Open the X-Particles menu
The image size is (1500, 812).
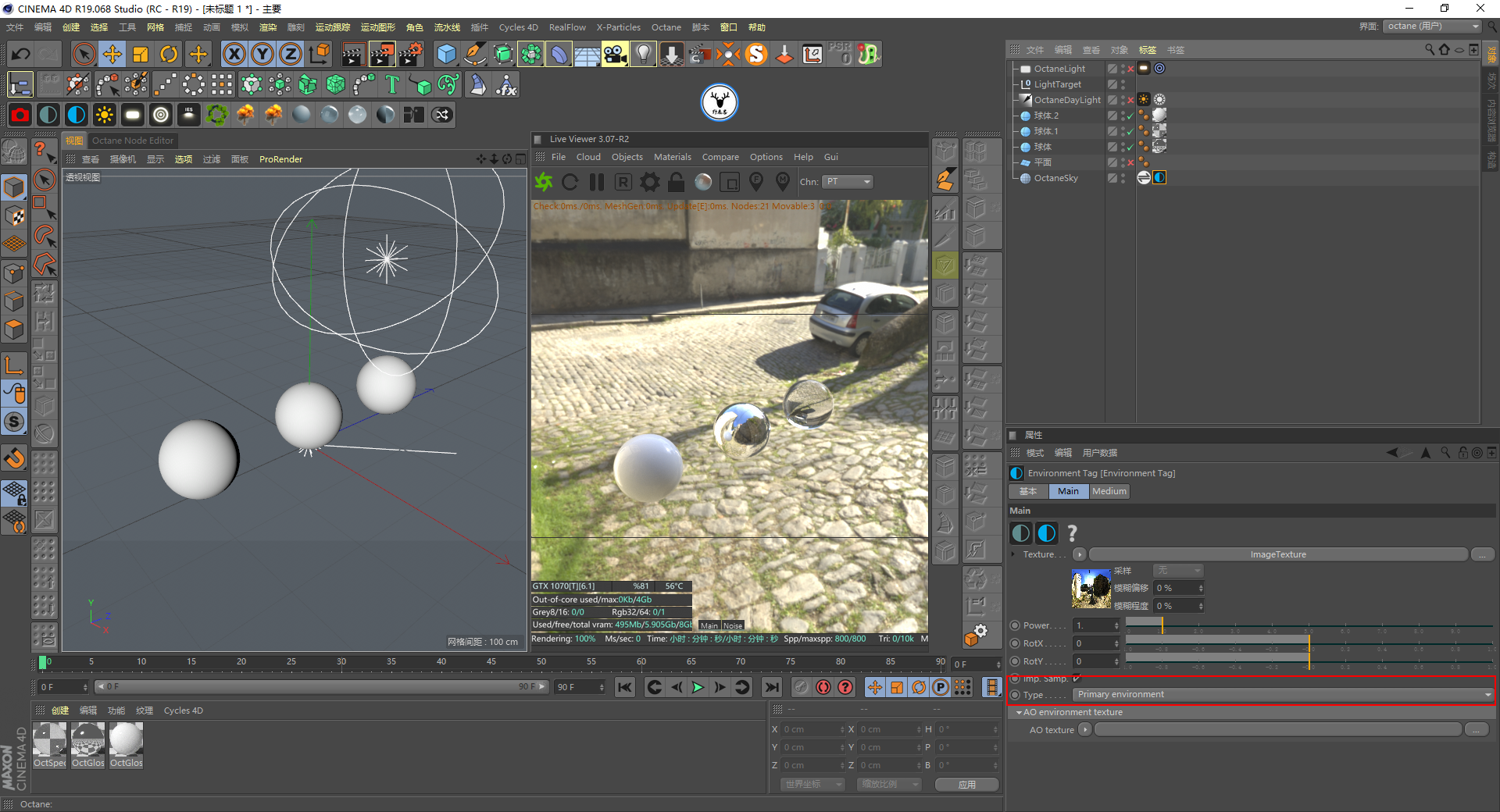pos(619,27)
